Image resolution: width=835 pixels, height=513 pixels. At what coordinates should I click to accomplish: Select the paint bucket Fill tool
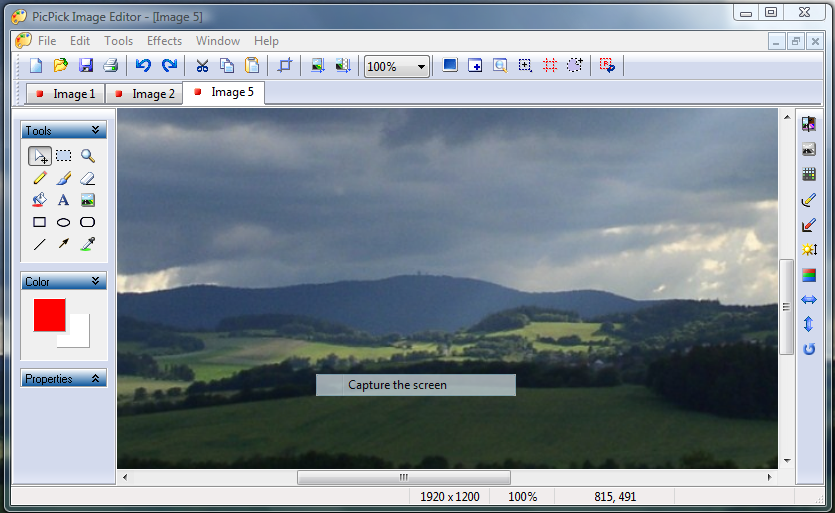pyautogui.click(x=40, y=200)
